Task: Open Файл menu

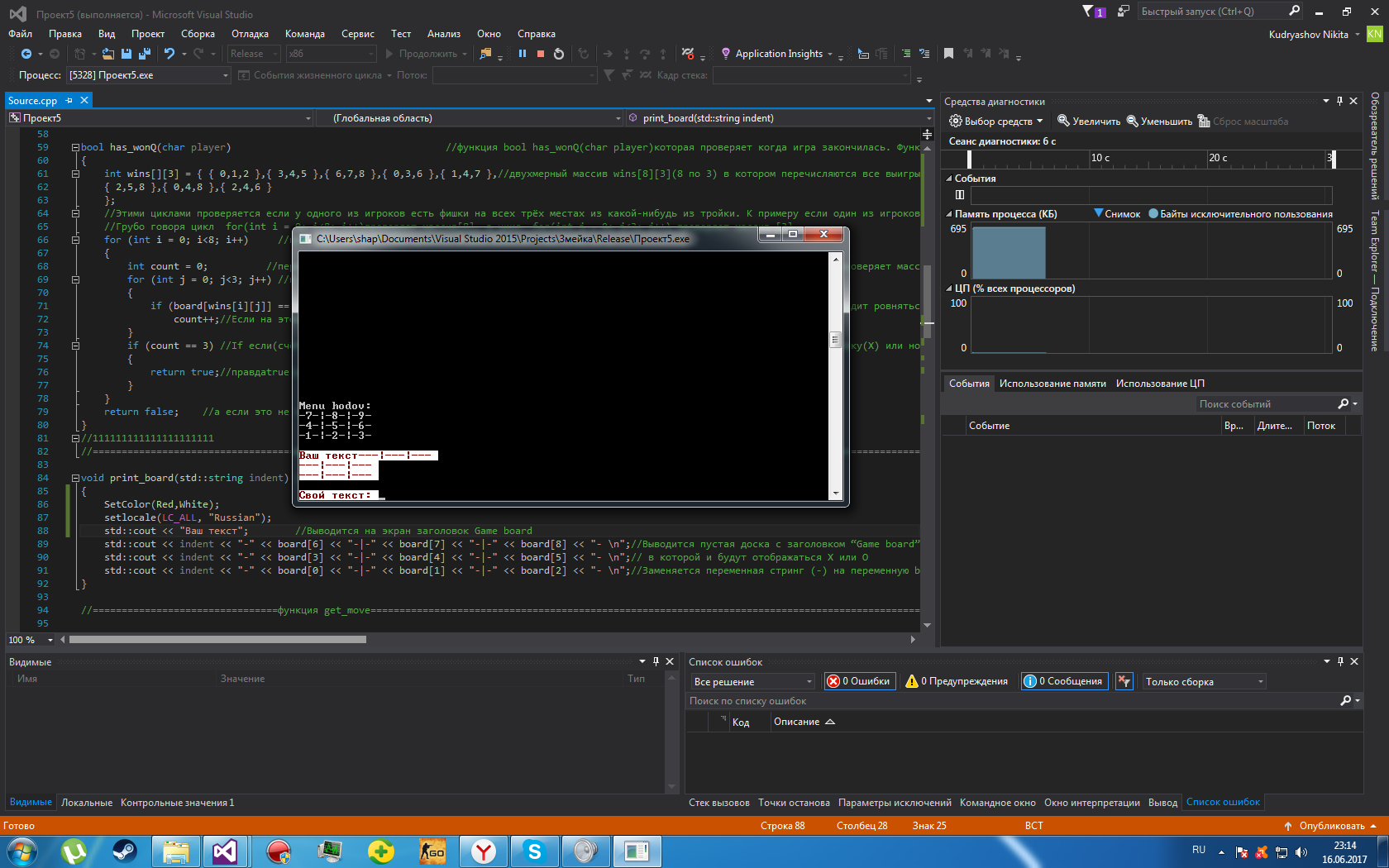Action: coord(20,34)
